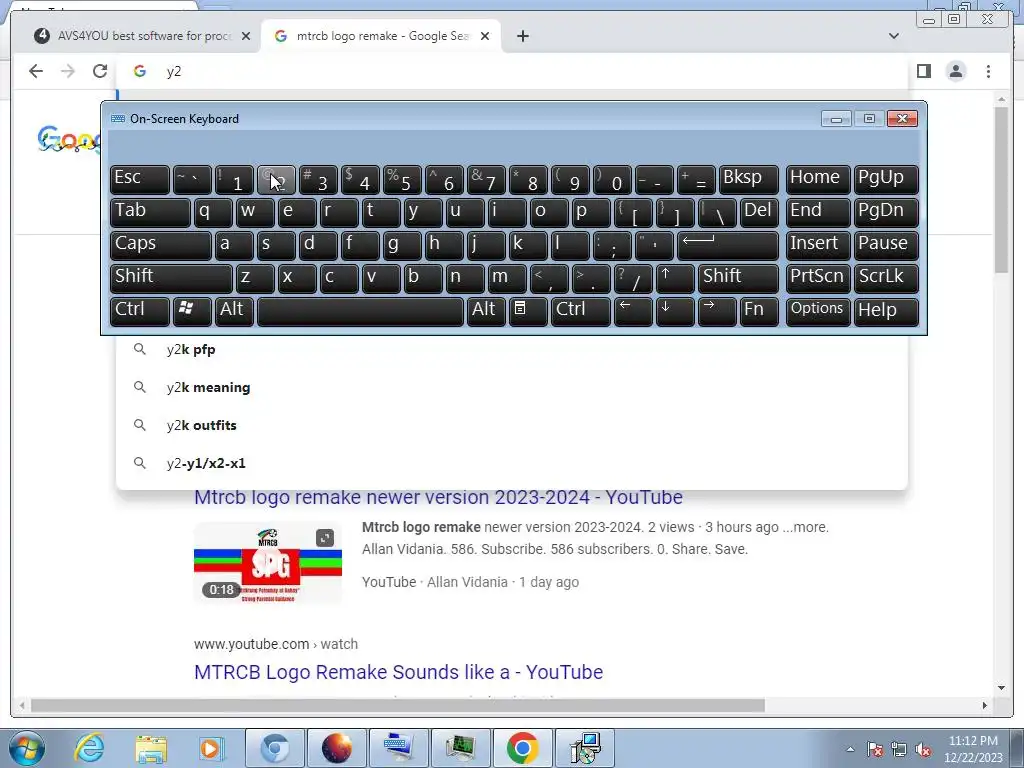This screenshot has height=768, width=1024.
Task: Click the down arrow key on keyboard
Action: click(x=674, y=311)
